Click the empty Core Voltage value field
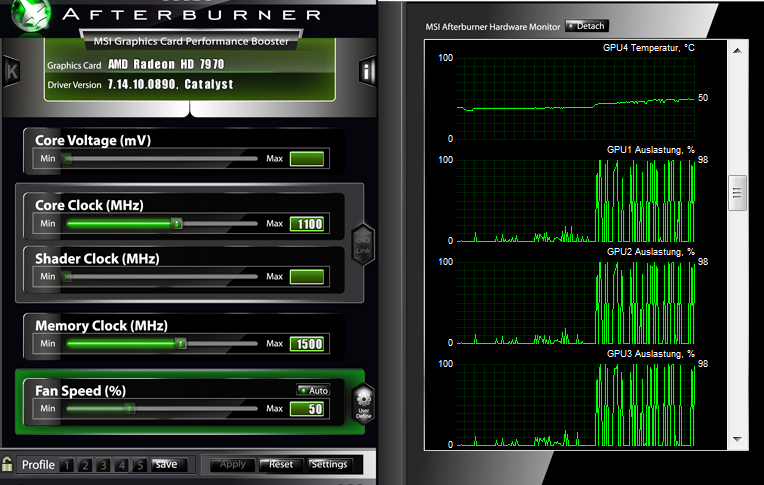 (x=307, y=159)
